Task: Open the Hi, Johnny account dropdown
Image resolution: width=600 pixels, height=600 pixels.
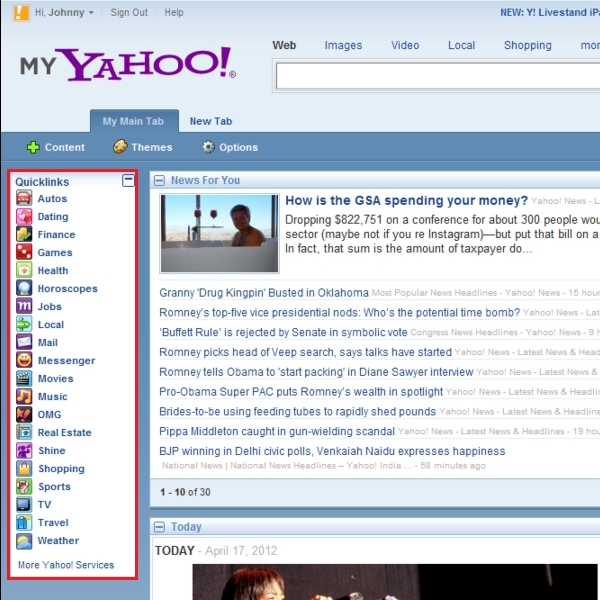Action: tap(64, 12)
